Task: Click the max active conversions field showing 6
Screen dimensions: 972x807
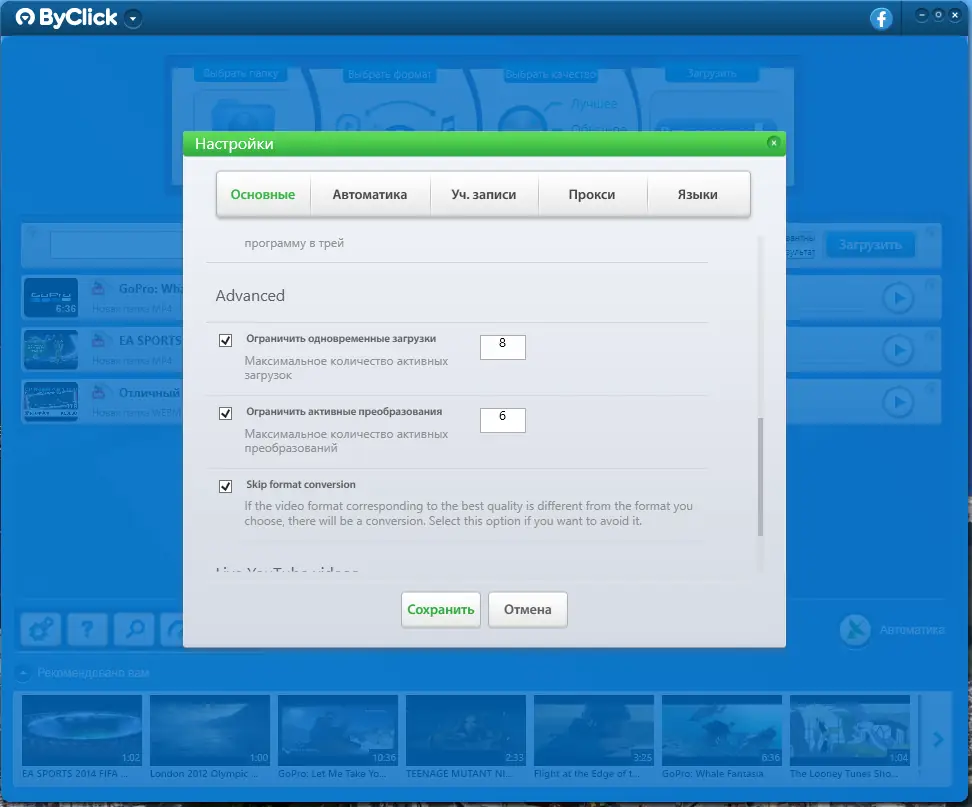Action: tap(503, 420)
